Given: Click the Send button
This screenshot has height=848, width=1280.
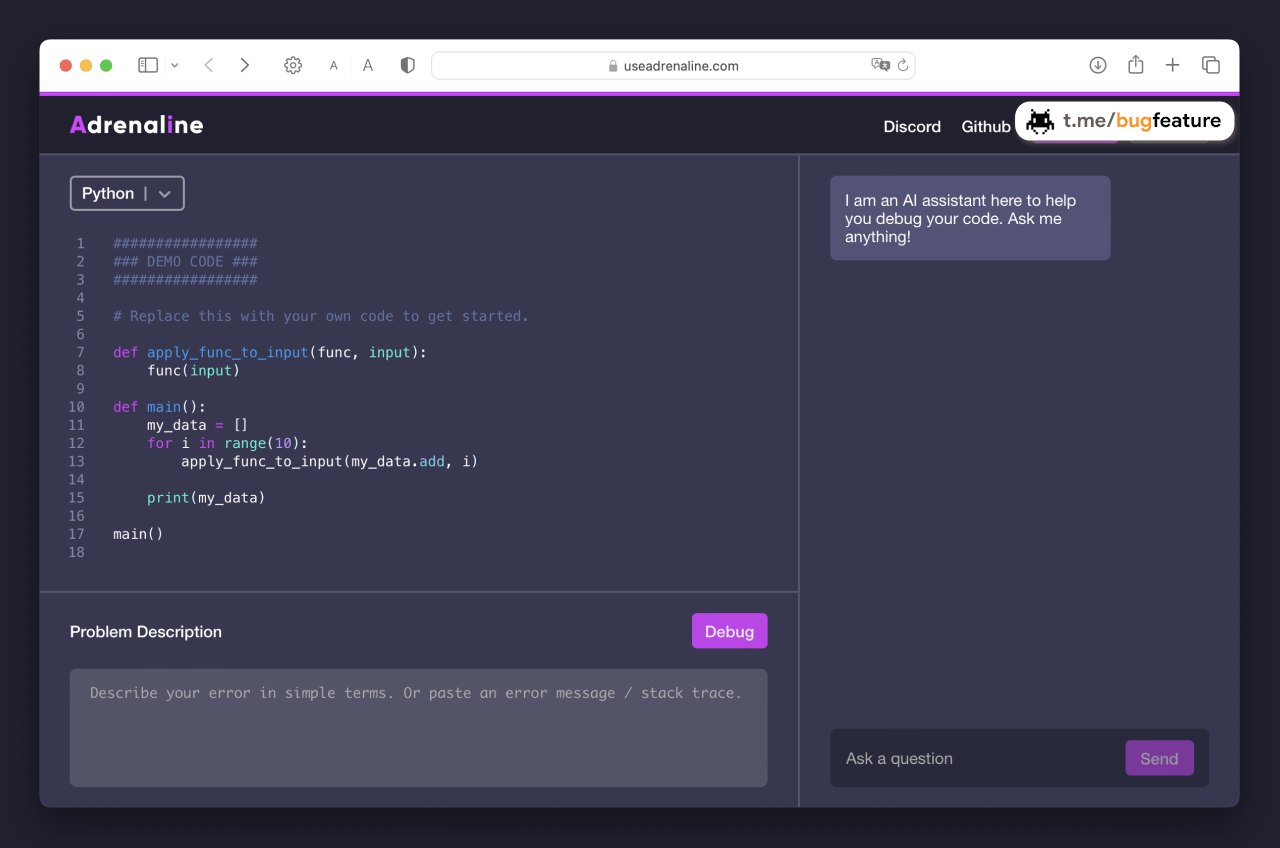Looking at the screenshot, I should (x=1159, y=758).
